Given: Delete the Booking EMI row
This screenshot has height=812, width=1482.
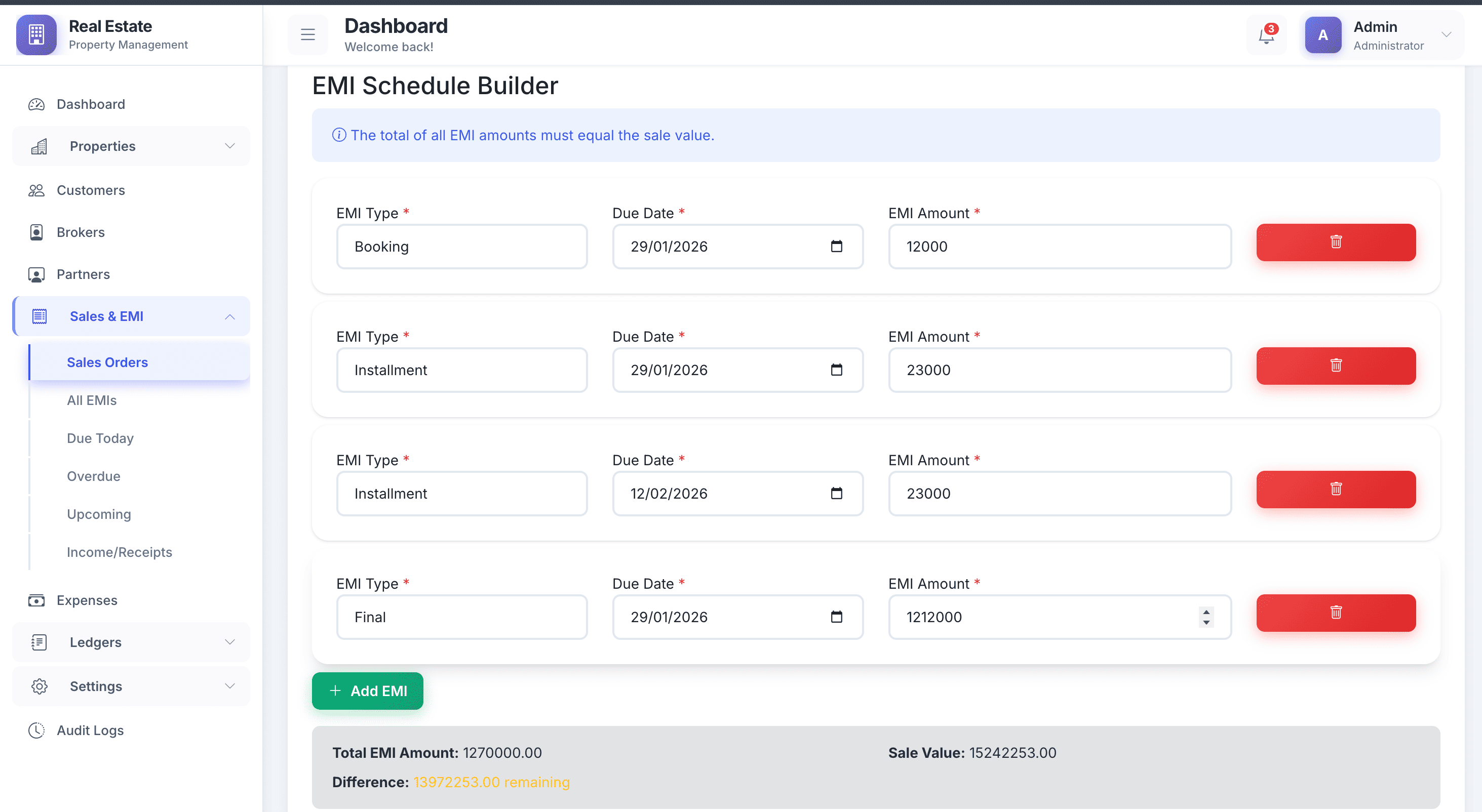Looking at the screenshot, I should point(1335,242).
